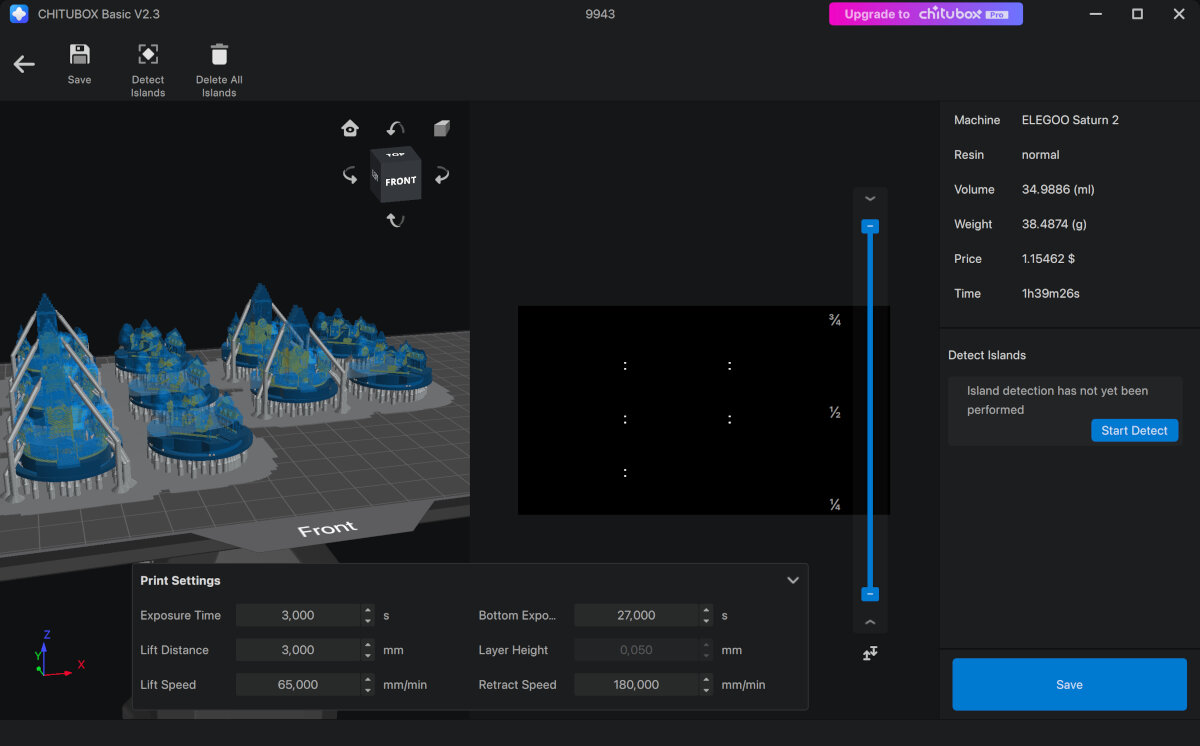The width and height of the screenshot is (1200, 746).
Task: Increase Exposure Time with up stepper
Action: tap(368, 610)
